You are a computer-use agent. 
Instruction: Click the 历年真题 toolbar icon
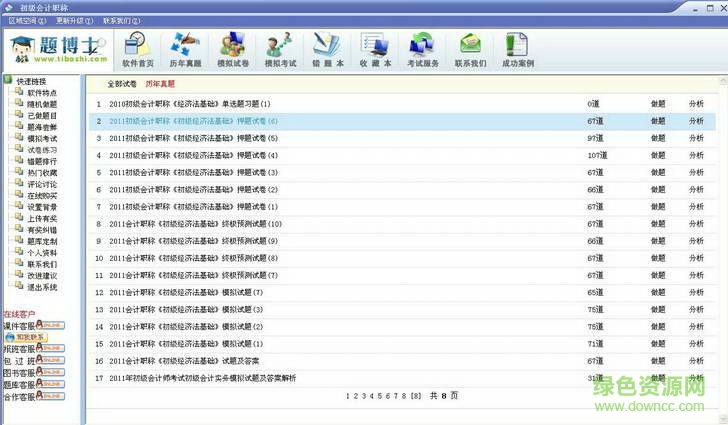pyautogui.click(x=185, y=49)
